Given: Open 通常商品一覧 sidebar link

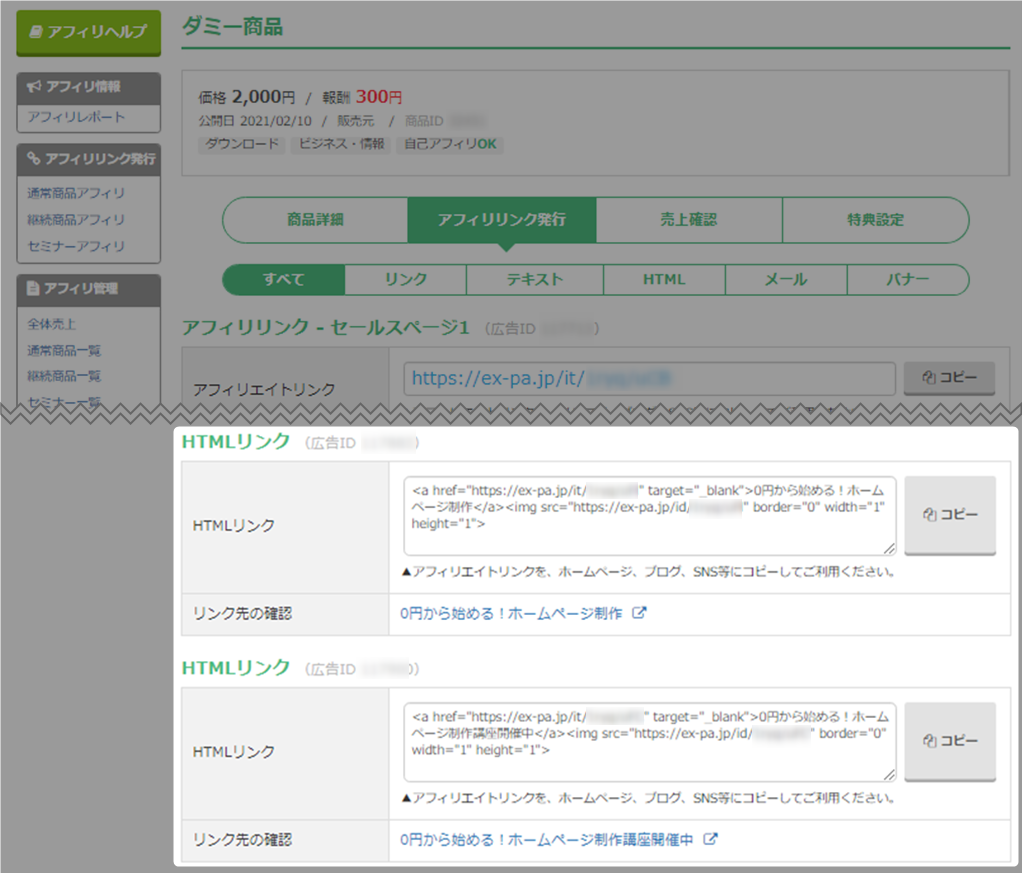Looking at the screenshot, I should click(x=64, y=350).
